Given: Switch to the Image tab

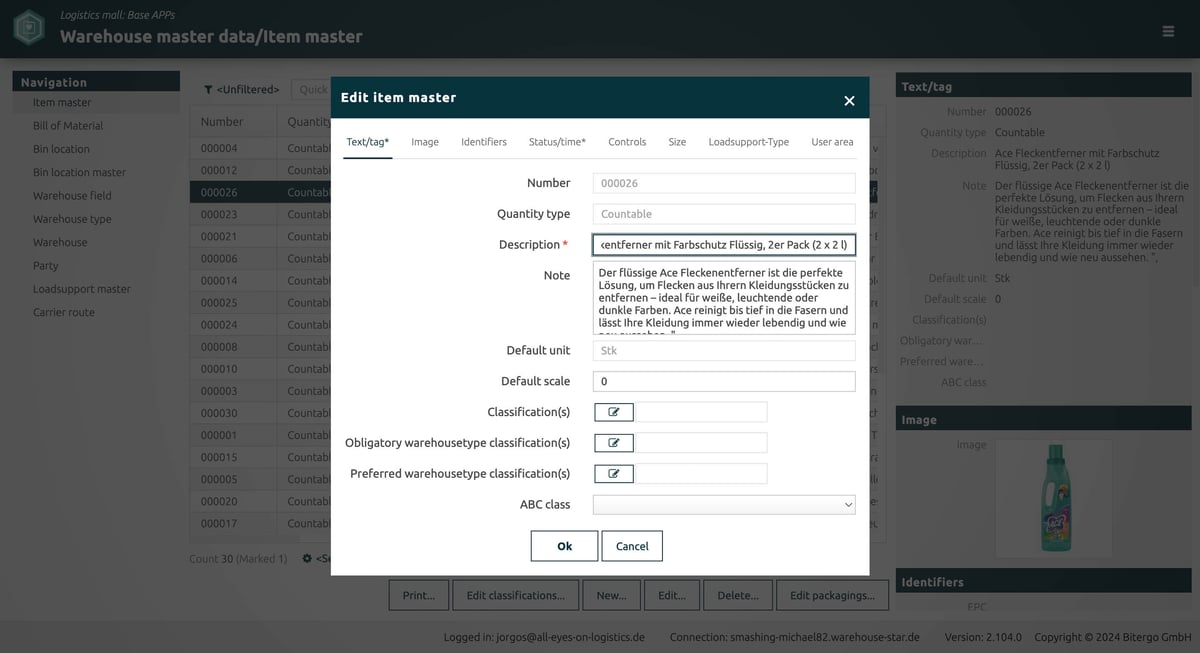Looking at the screenshot, I should coord(425,142).
